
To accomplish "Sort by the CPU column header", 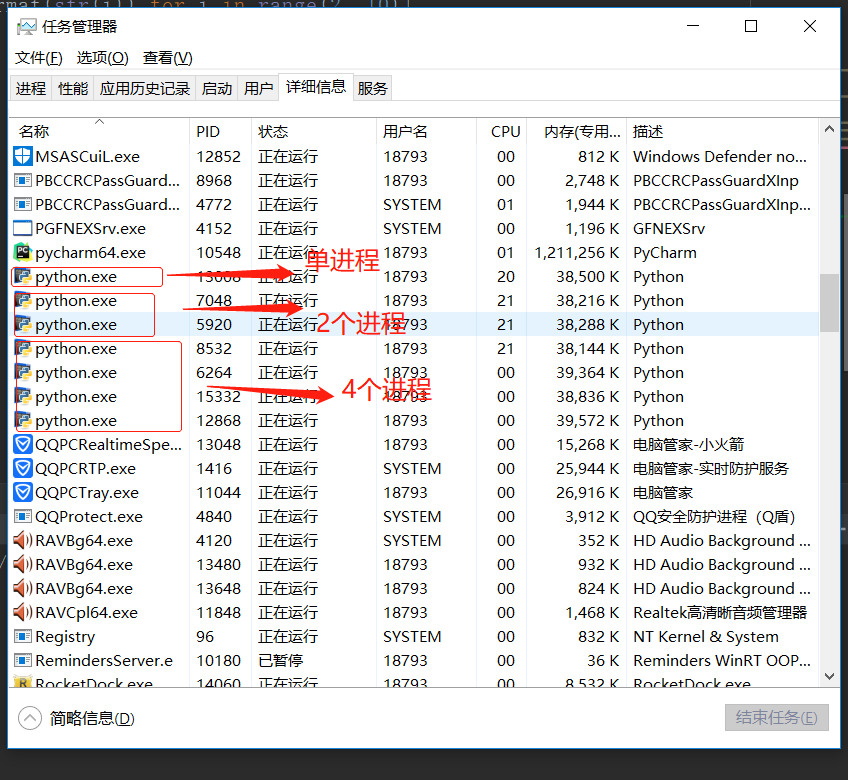I will tap(501, 131).
